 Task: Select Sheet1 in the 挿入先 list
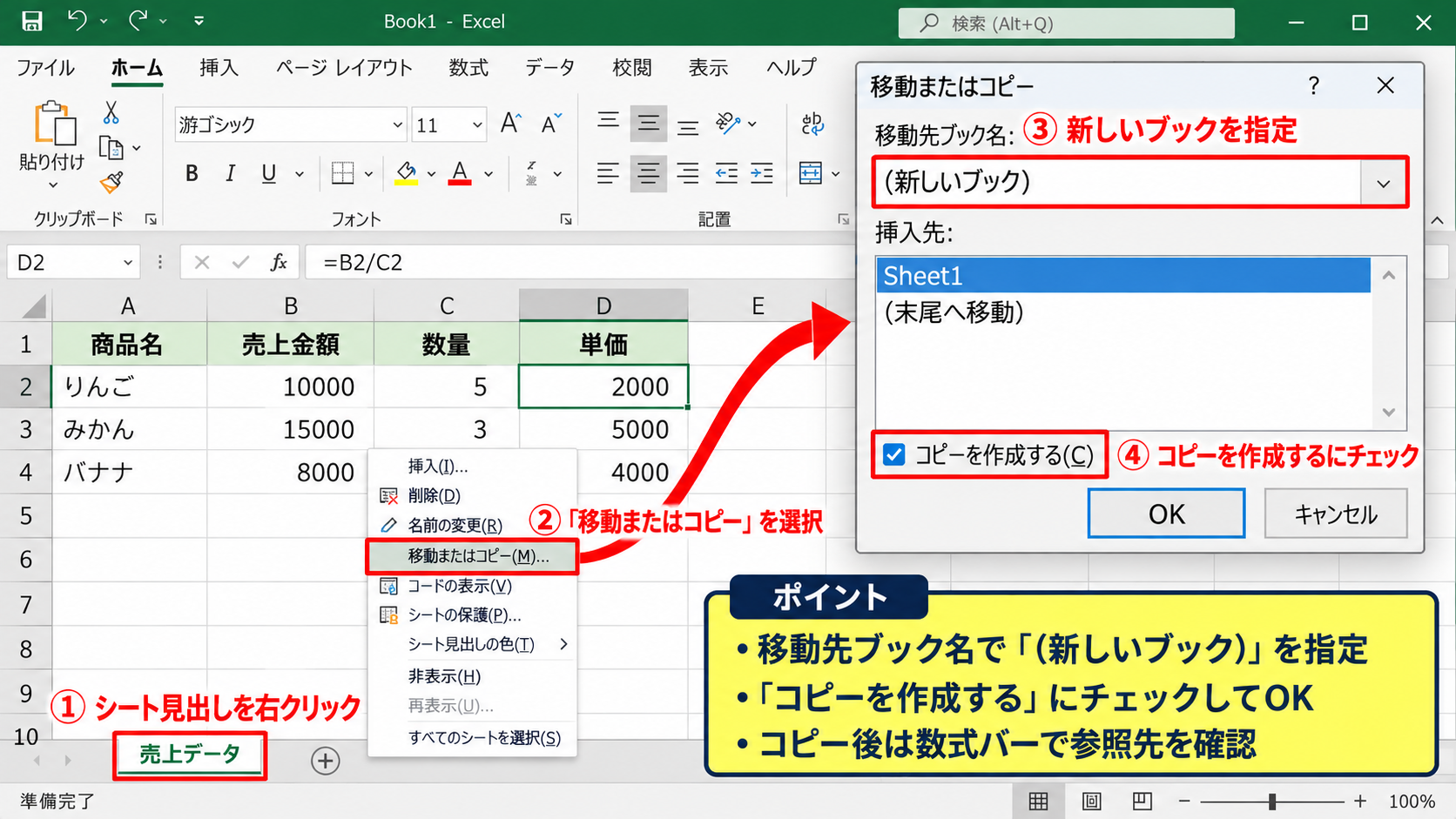pyautogui.click(x=1123, y=276)
